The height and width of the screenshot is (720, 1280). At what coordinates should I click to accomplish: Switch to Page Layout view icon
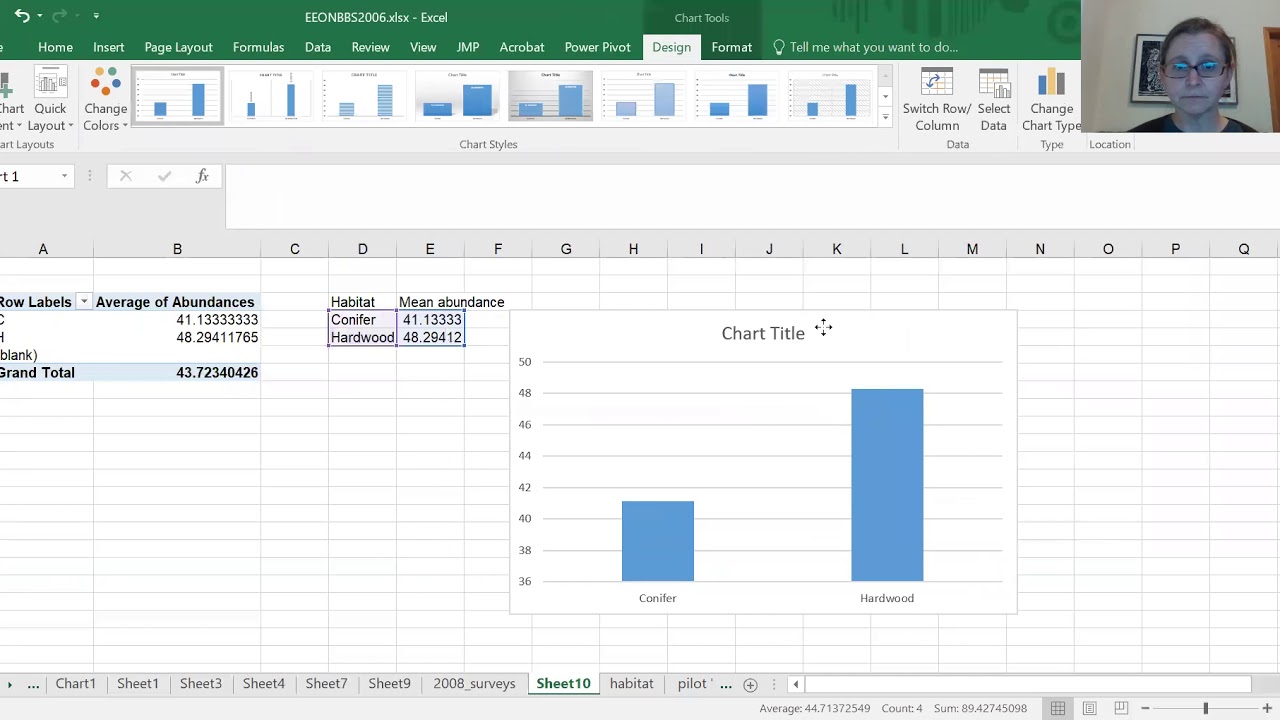[x=1090, y=708]
